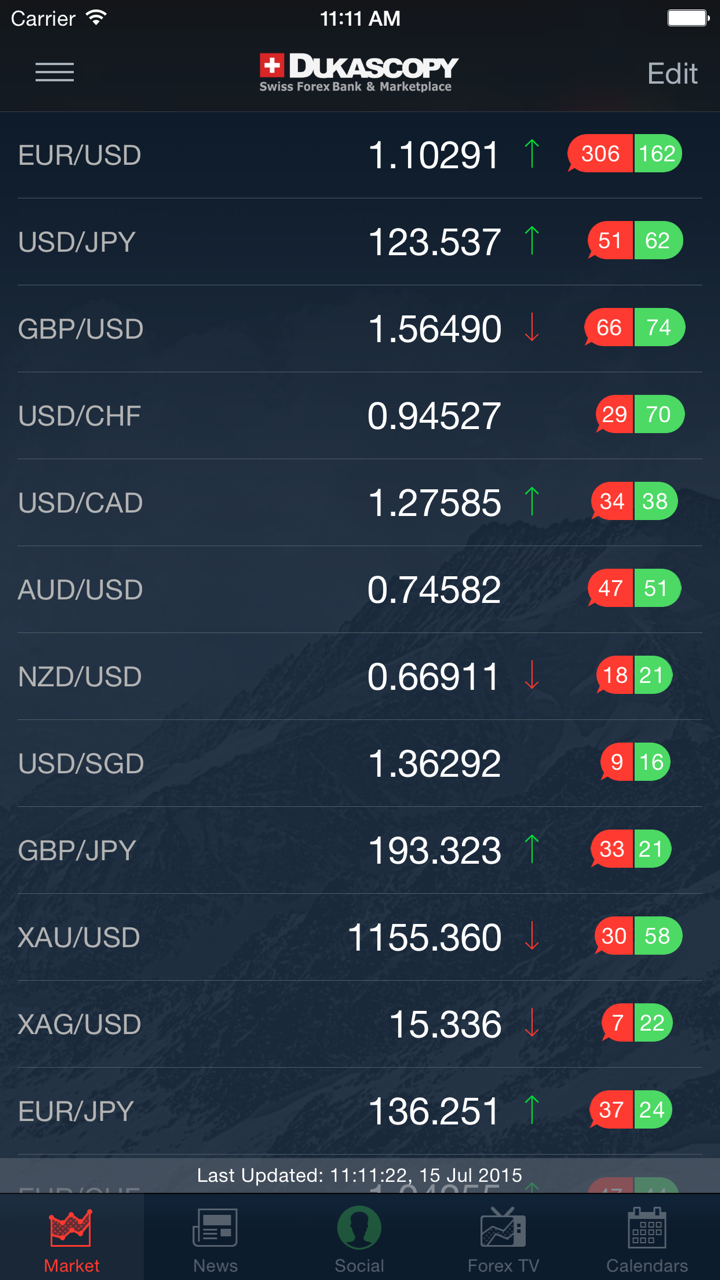Tap the Dukascopy logo in header

(x=358, y=72)
